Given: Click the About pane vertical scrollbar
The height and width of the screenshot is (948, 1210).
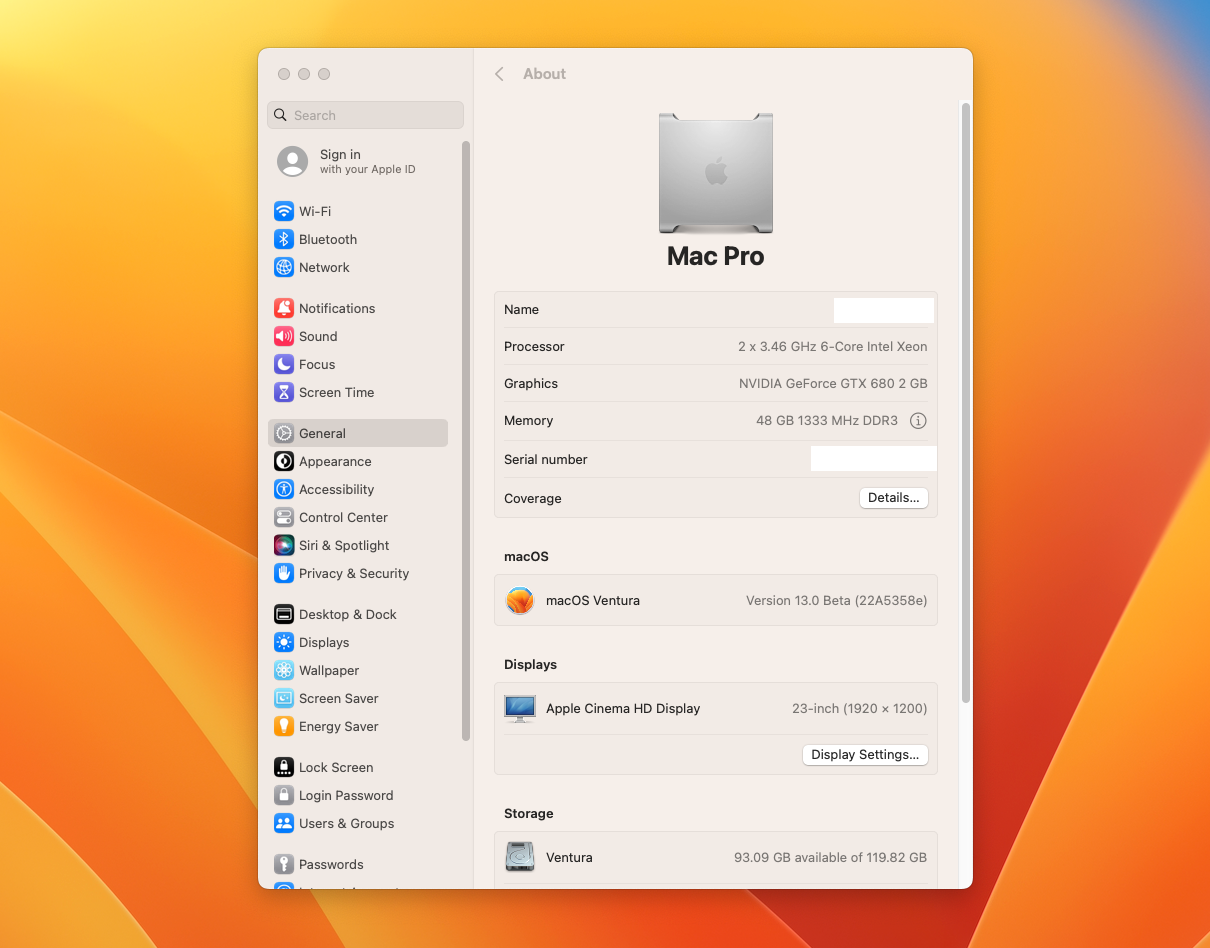Looking at the screenshot, I should [966, 402].
